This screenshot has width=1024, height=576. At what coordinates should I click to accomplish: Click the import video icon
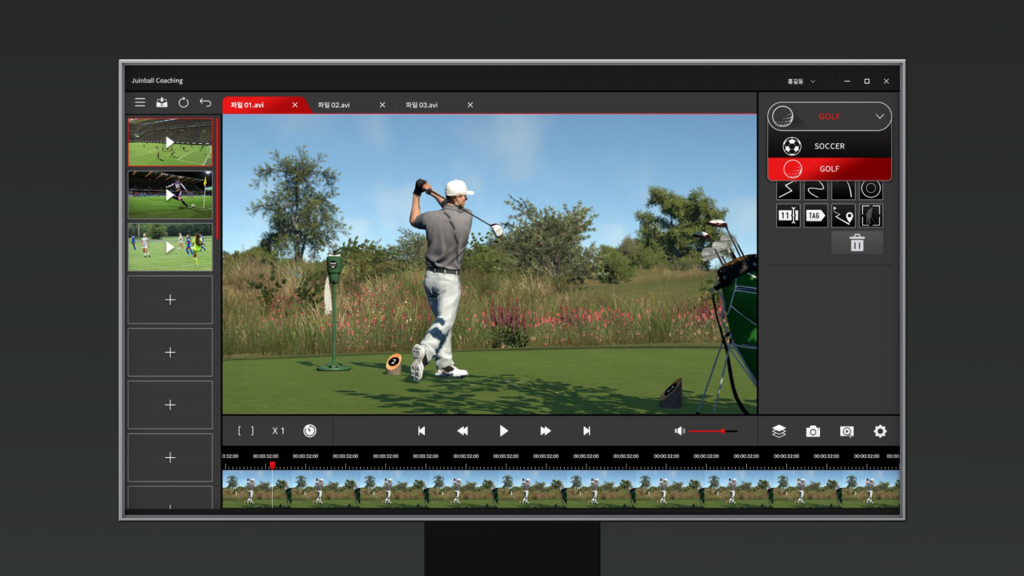tap(162, 103)
